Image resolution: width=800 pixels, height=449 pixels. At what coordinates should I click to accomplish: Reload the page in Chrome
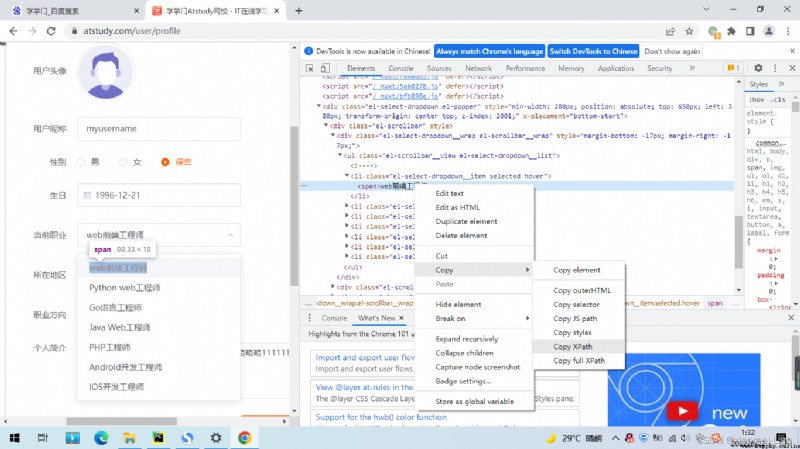pos(51,31)
